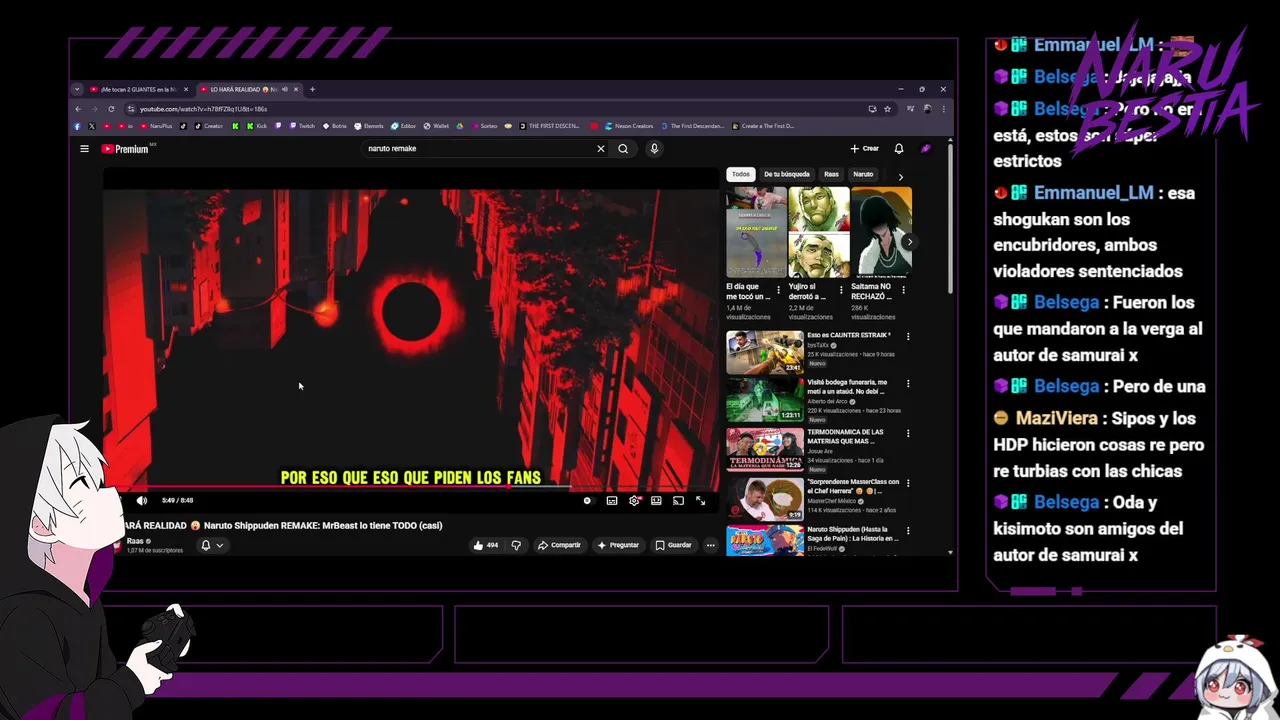Open the tab search dropdown arrow
This screenshot has width=1280, height=720.
(77, 89)
